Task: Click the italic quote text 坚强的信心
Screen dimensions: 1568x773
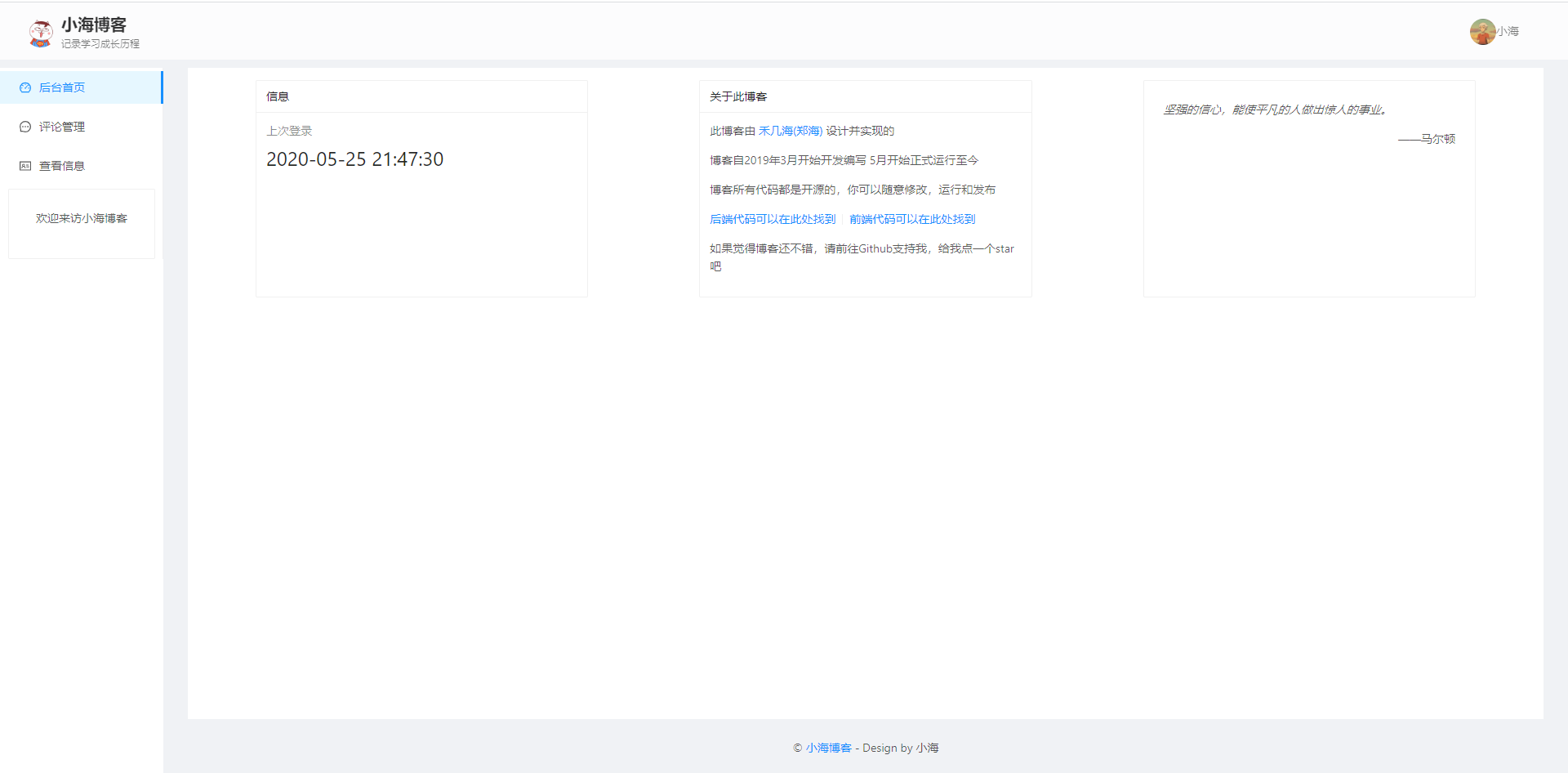Action: [1274, 109]
